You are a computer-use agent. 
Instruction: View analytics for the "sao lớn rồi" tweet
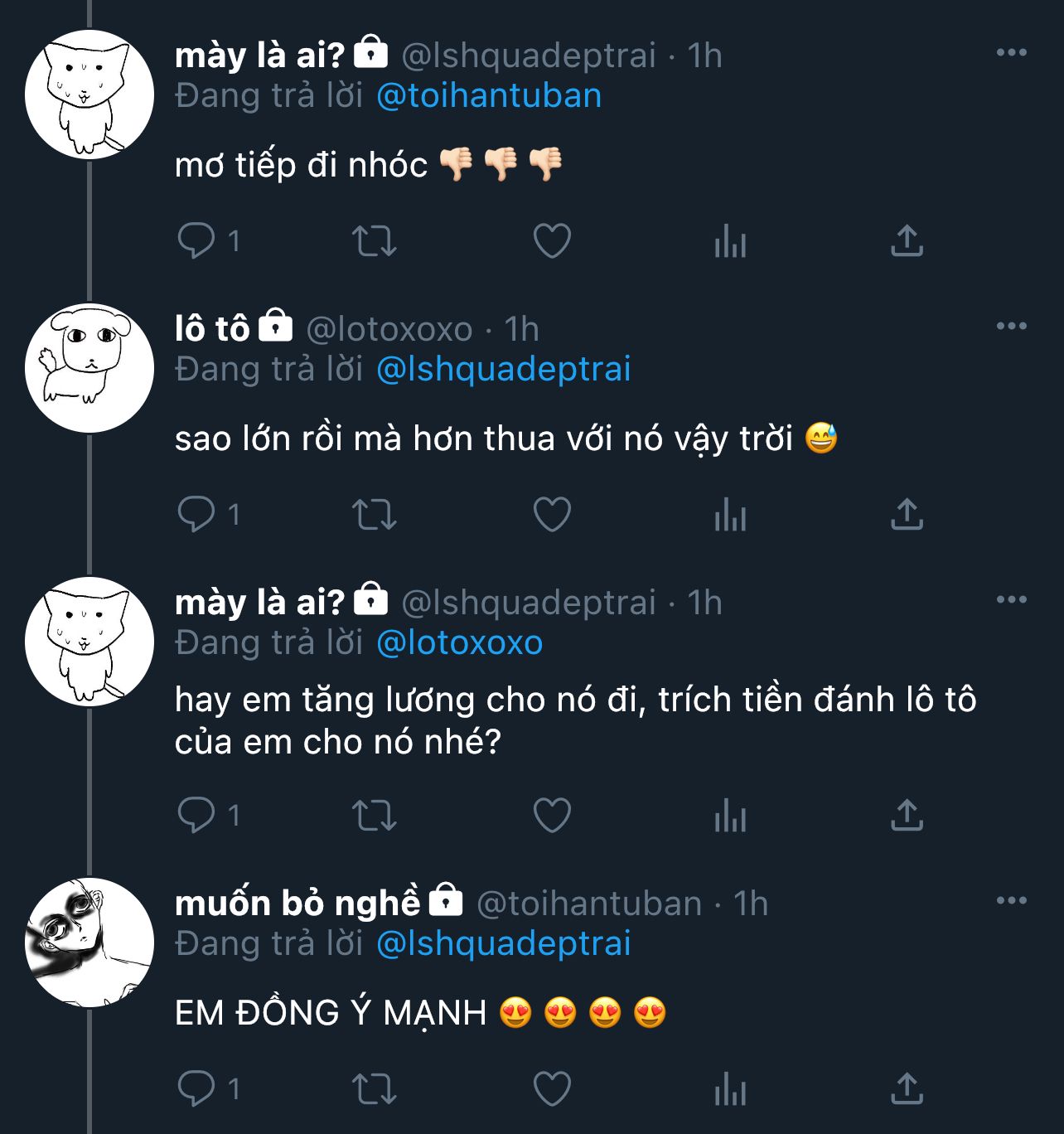tap(730, 515)
